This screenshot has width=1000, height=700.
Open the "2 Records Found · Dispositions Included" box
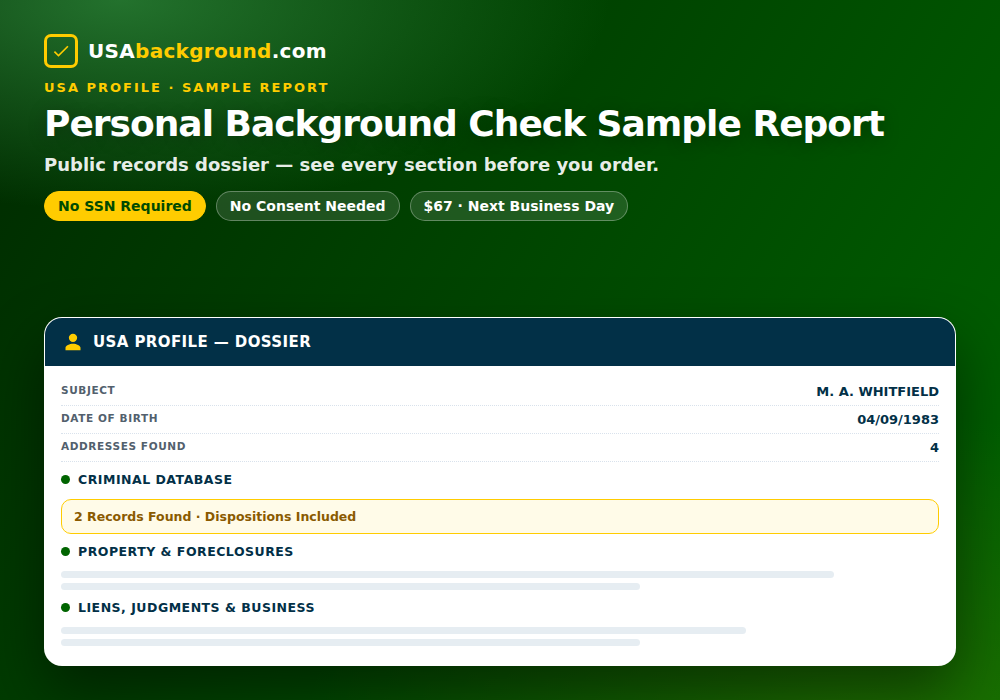pyautogui.click(x=500, y=516)
